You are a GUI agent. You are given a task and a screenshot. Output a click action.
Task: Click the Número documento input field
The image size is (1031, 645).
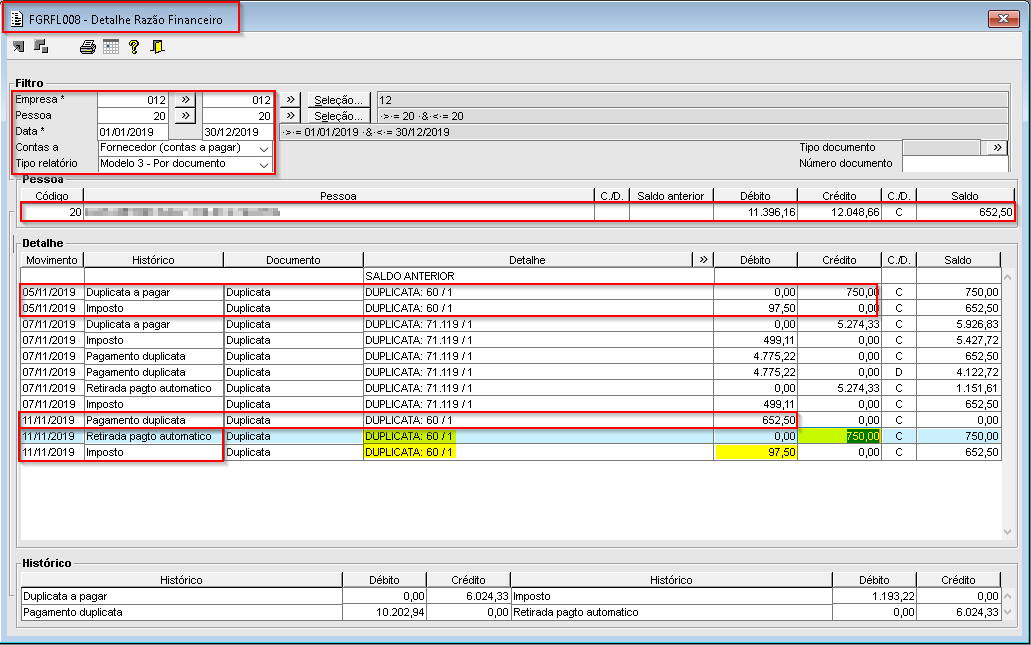(x=954, y=163)
